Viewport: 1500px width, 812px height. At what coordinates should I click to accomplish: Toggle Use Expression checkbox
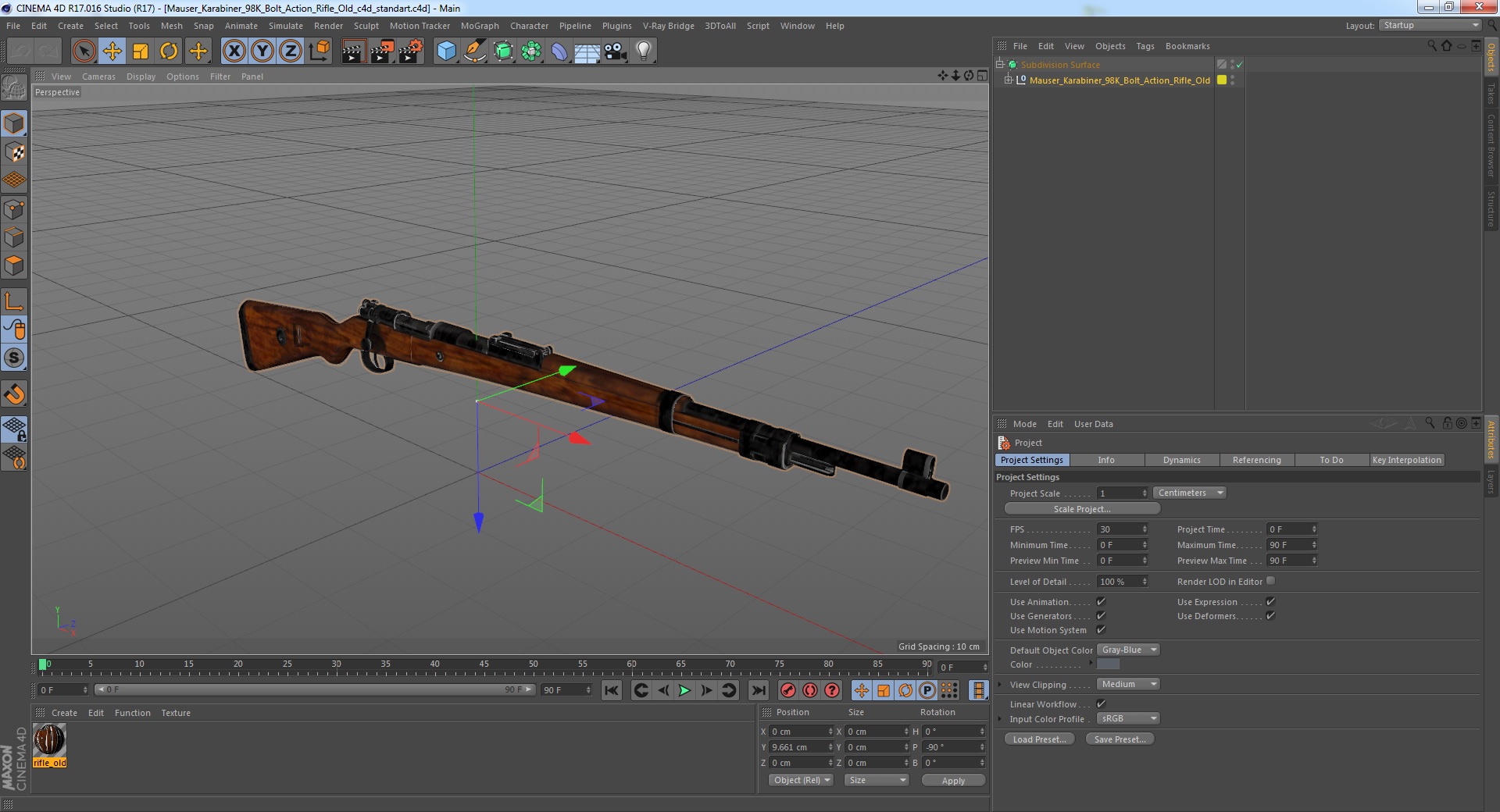click(1270, 602)
